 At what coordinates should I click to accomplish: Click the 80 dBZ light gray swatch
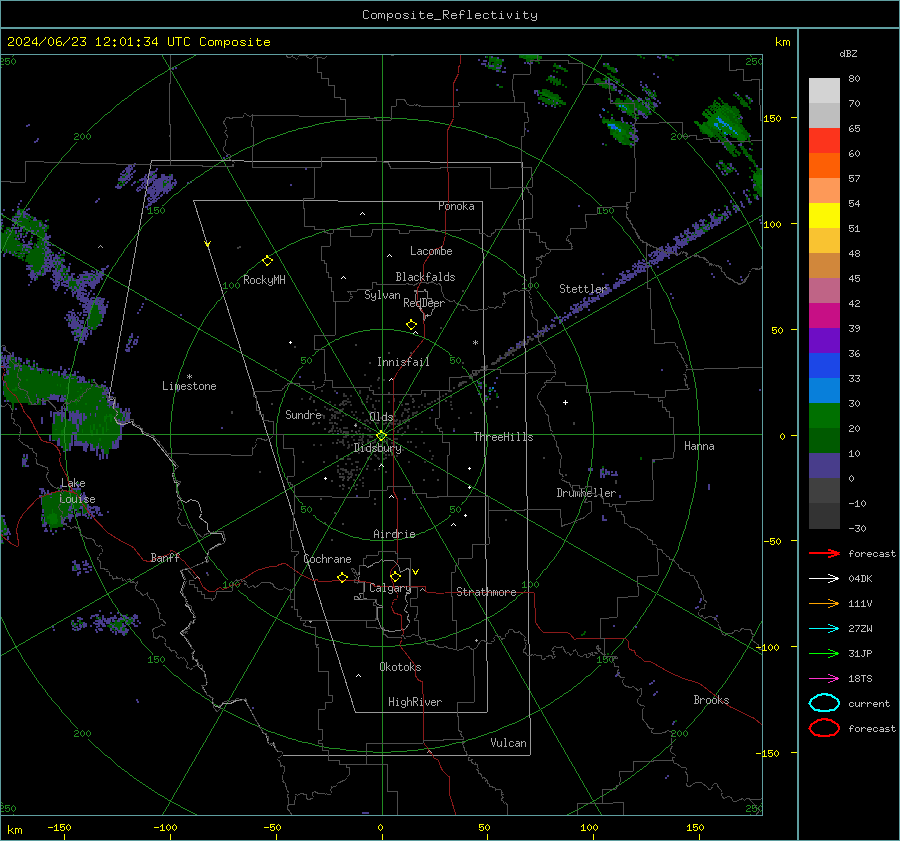(824, 90)
